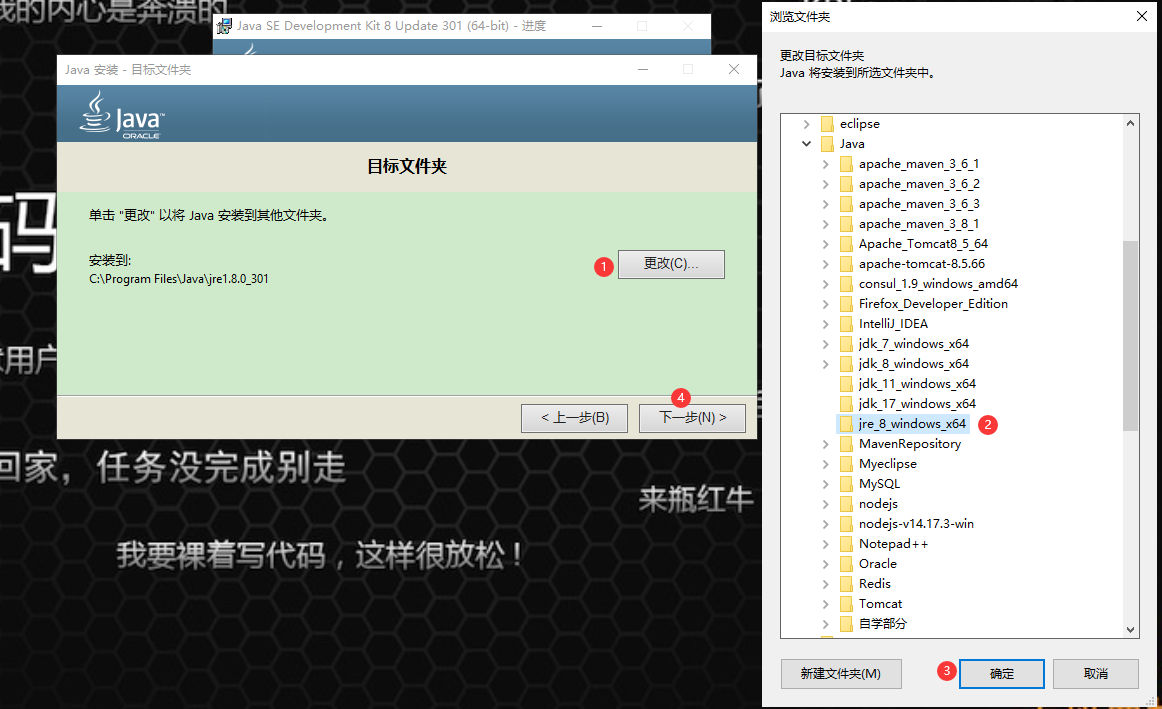Create new folder with 新建文件夹(M)
The width and height of the screenshot is (1162, 709).
tap(841, 673)
